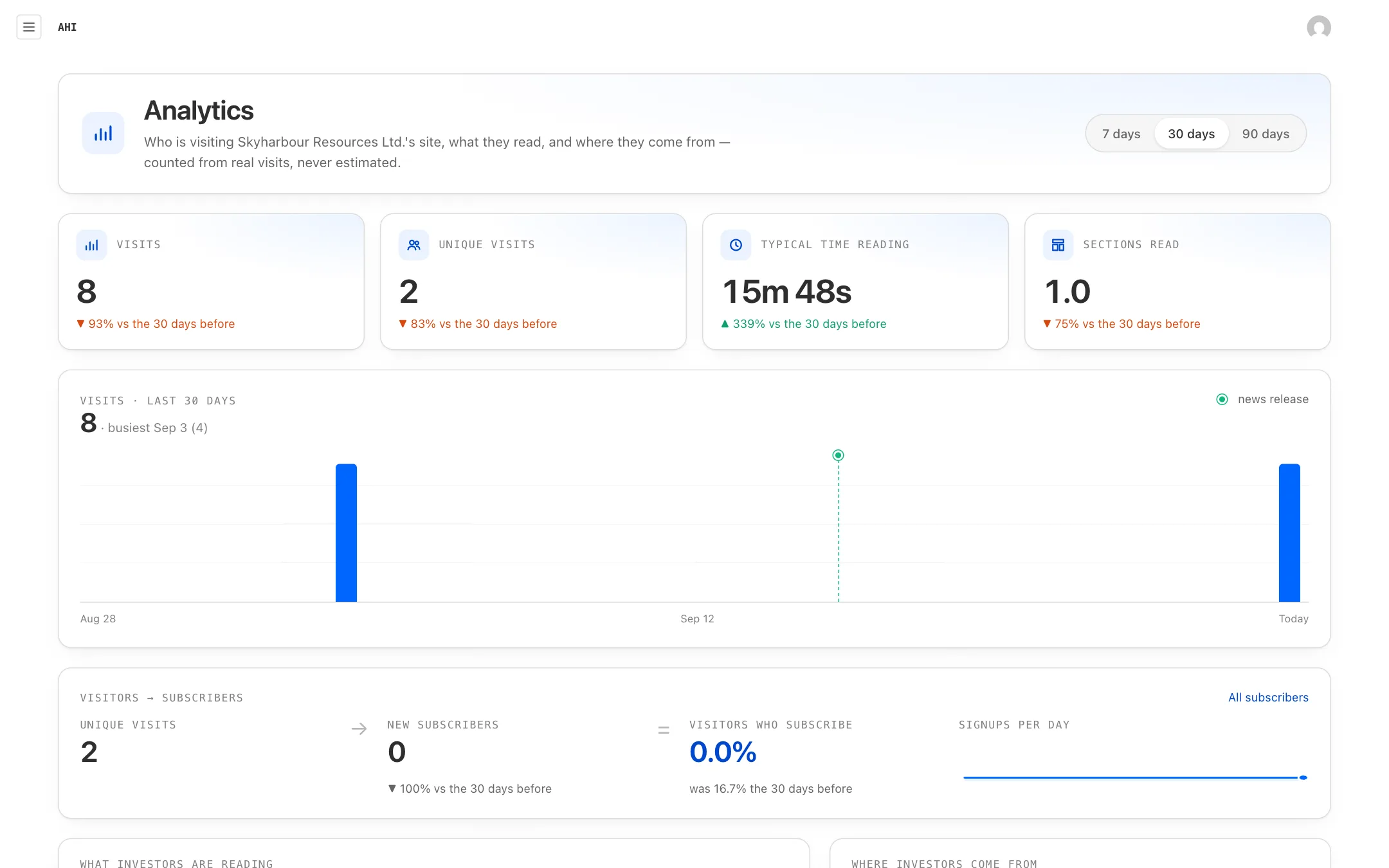The image size is (1389, 868).
Task: Select the 30 days range
Action: [x=1191, y=134]
